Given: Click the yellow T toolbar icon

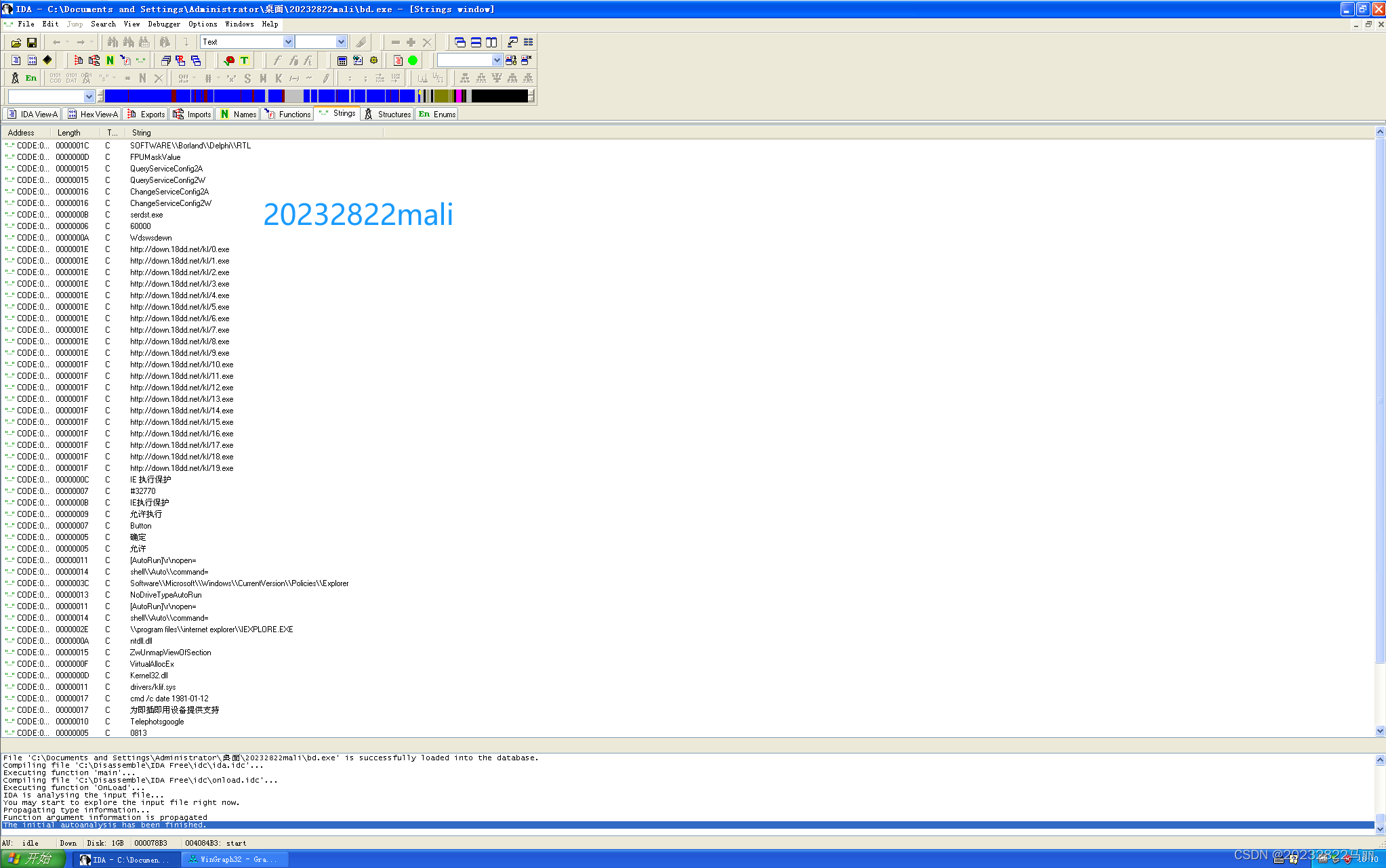Looking at the screenshot, I should tap(245, 60).
